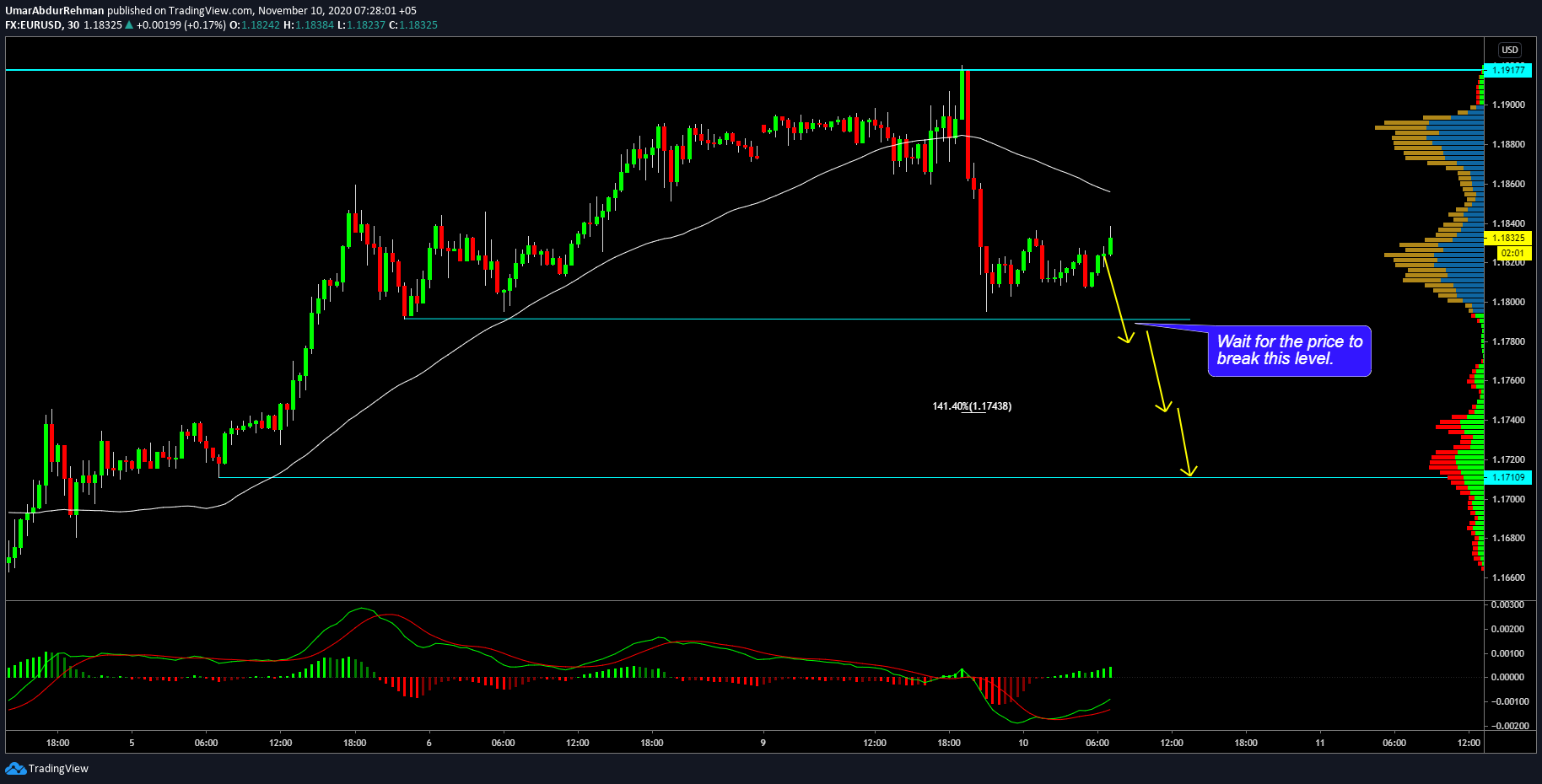This screenshot has width=1542, height=784.
Task: Click the 1.17000 price axis label
Action: [1508, 499]
